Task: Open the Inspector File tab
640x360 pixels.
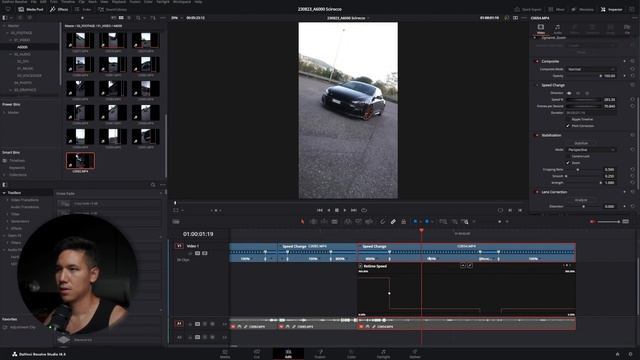Action: (x=627, y=29)
